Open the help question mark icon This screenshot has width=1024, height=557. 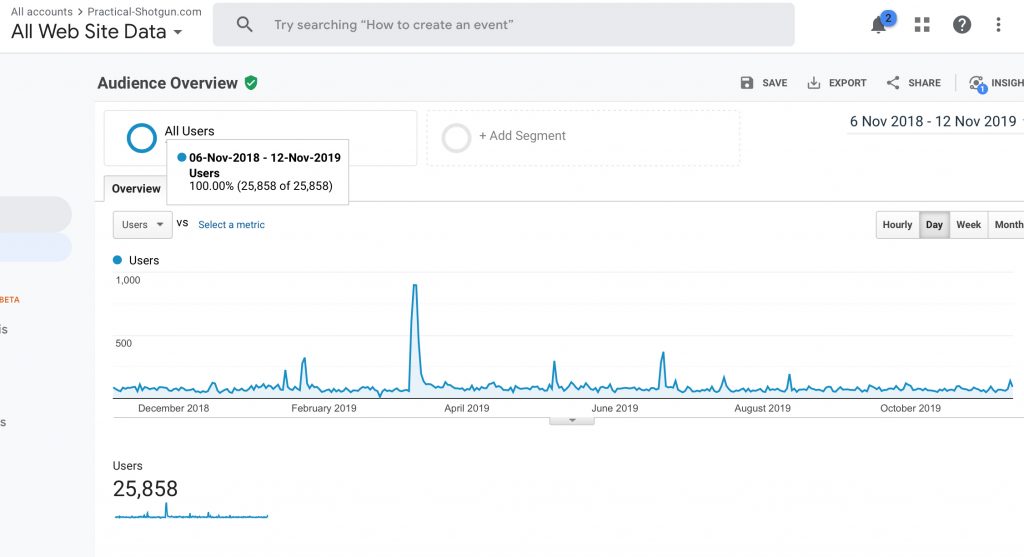coord(961,25)
